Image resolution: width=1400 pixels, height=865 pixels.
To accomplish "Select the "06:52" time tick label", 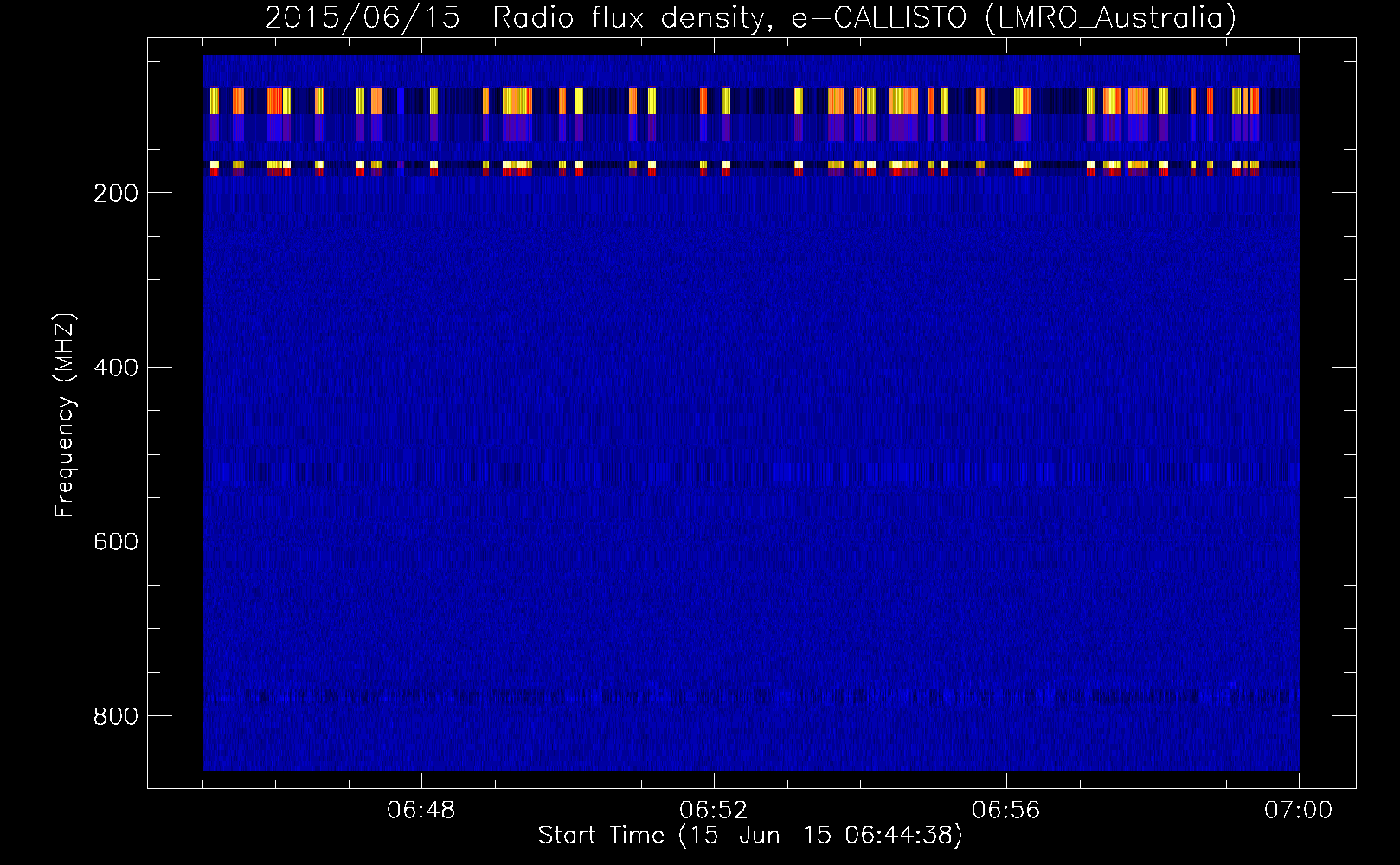I will [x=714, y=811].
